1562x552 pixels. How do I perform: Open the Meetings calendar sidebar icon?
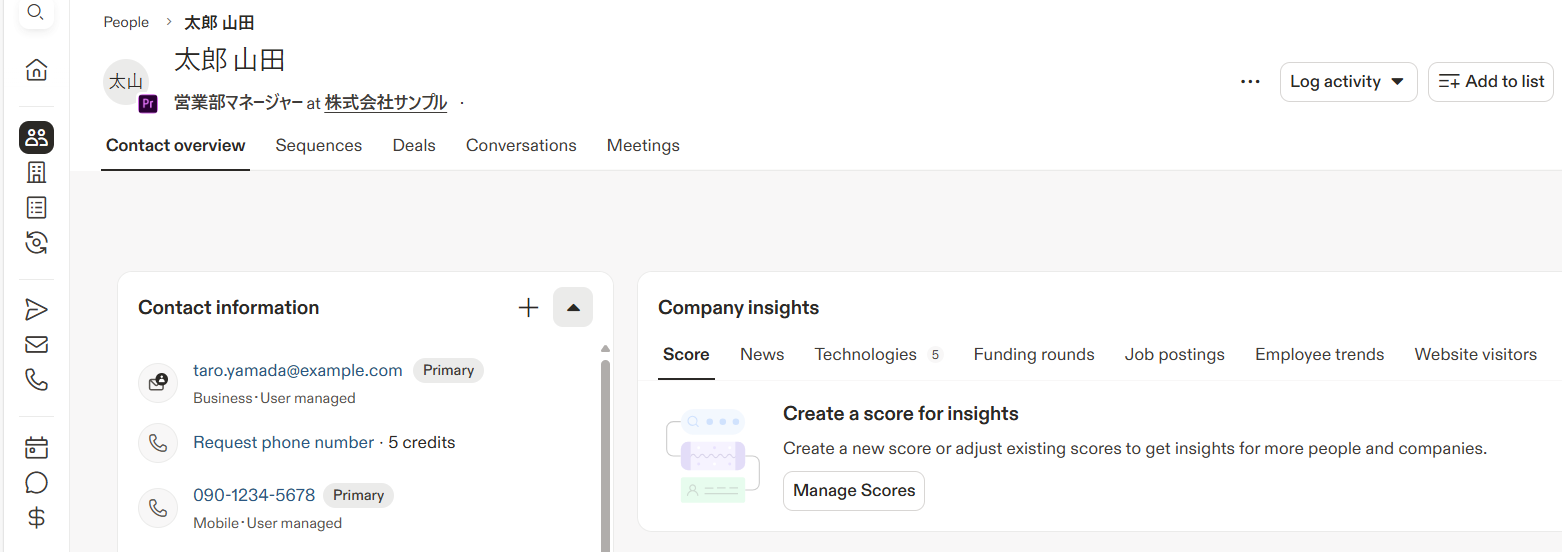coord(36,448)
